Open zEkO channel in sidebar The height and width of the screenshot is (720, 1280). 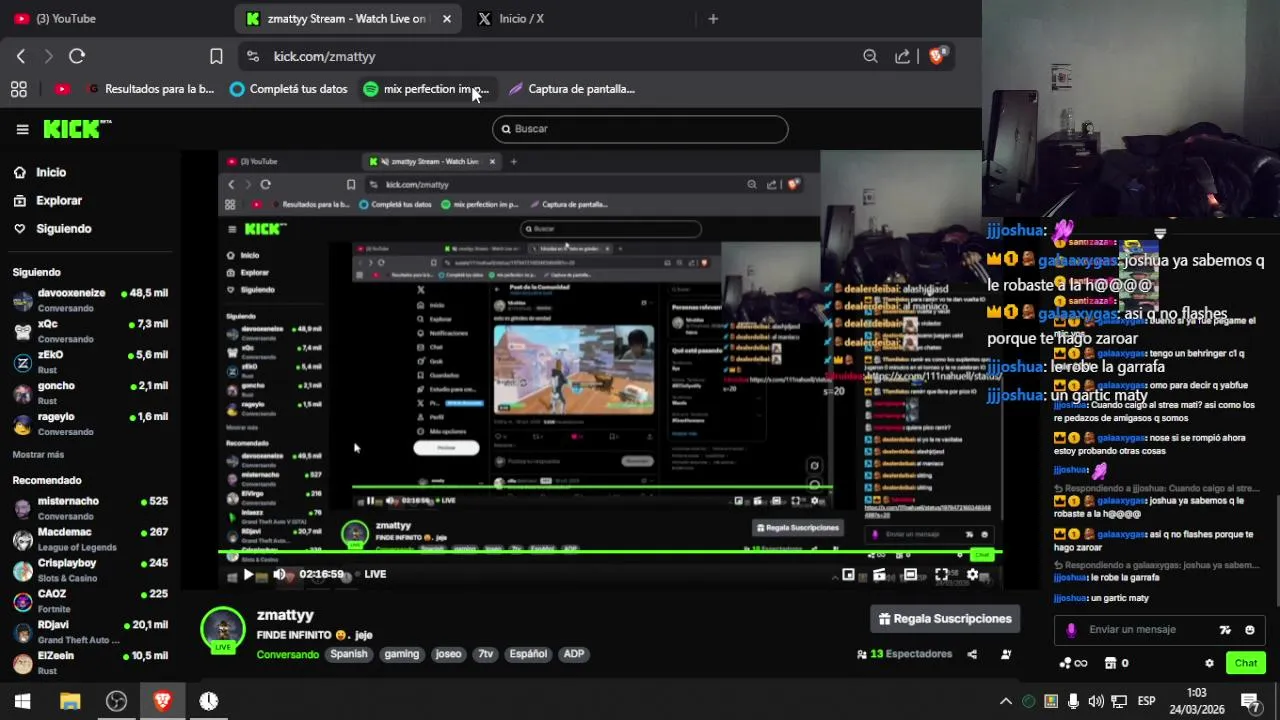pos(90,362)
